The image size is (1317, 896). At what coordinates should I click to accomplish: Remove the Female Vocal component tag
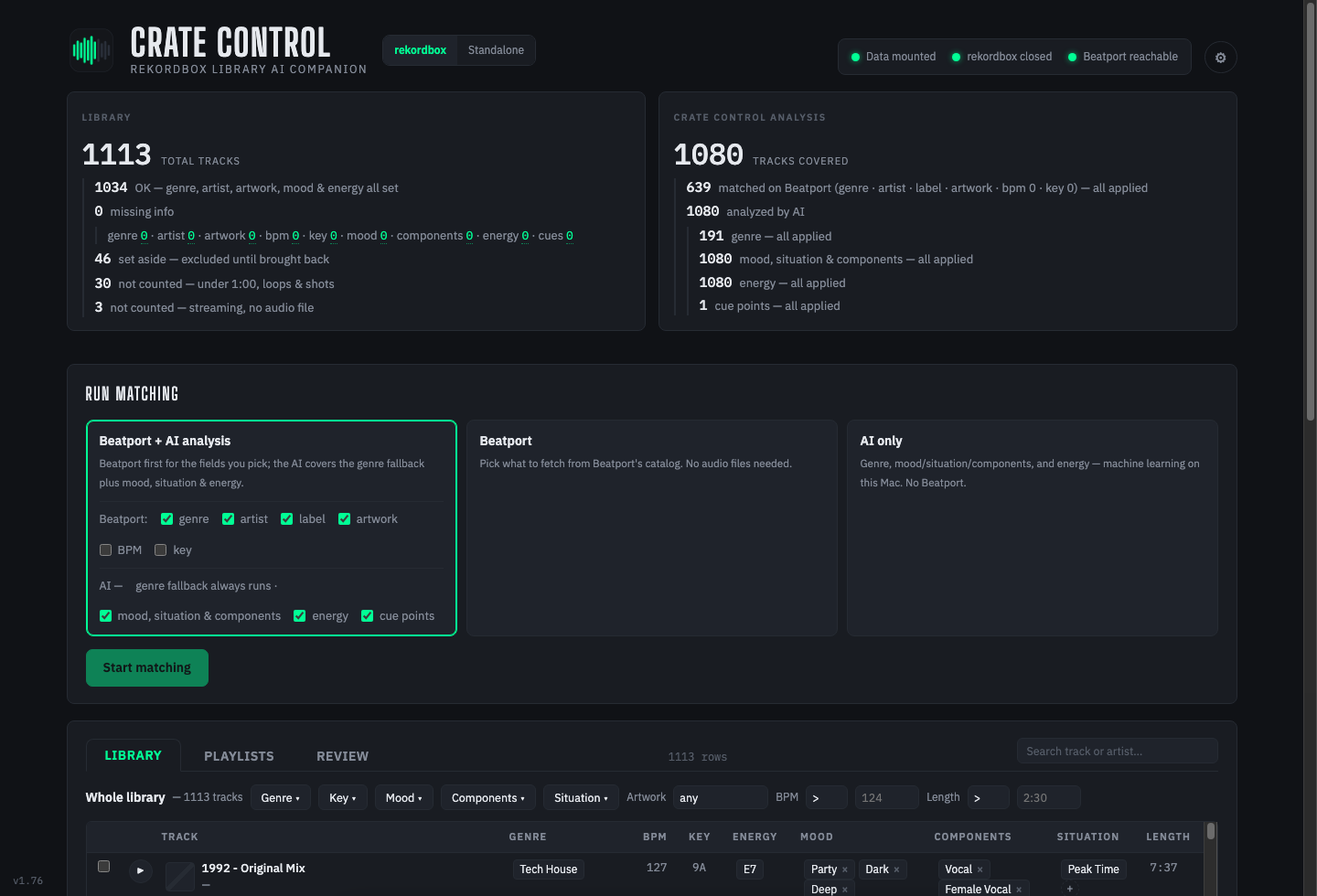[1019, 890]
